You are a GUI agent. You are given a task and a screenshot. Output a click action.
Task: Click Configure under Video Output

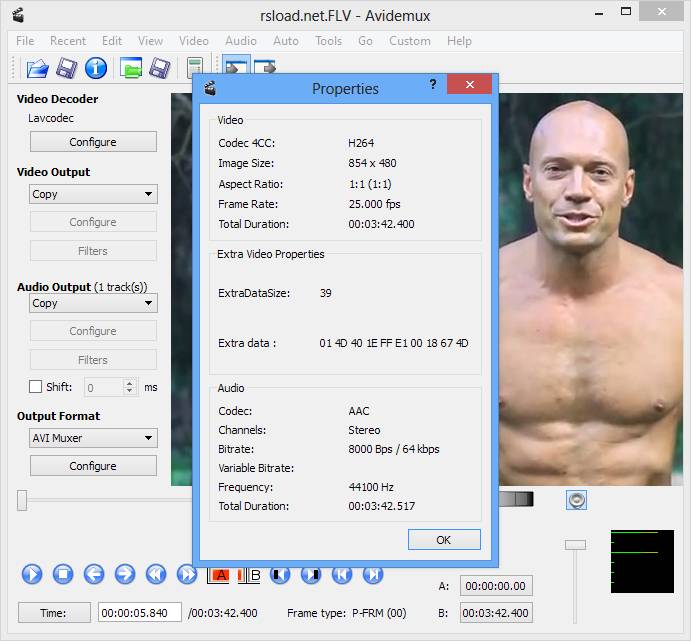coord(93,222)
